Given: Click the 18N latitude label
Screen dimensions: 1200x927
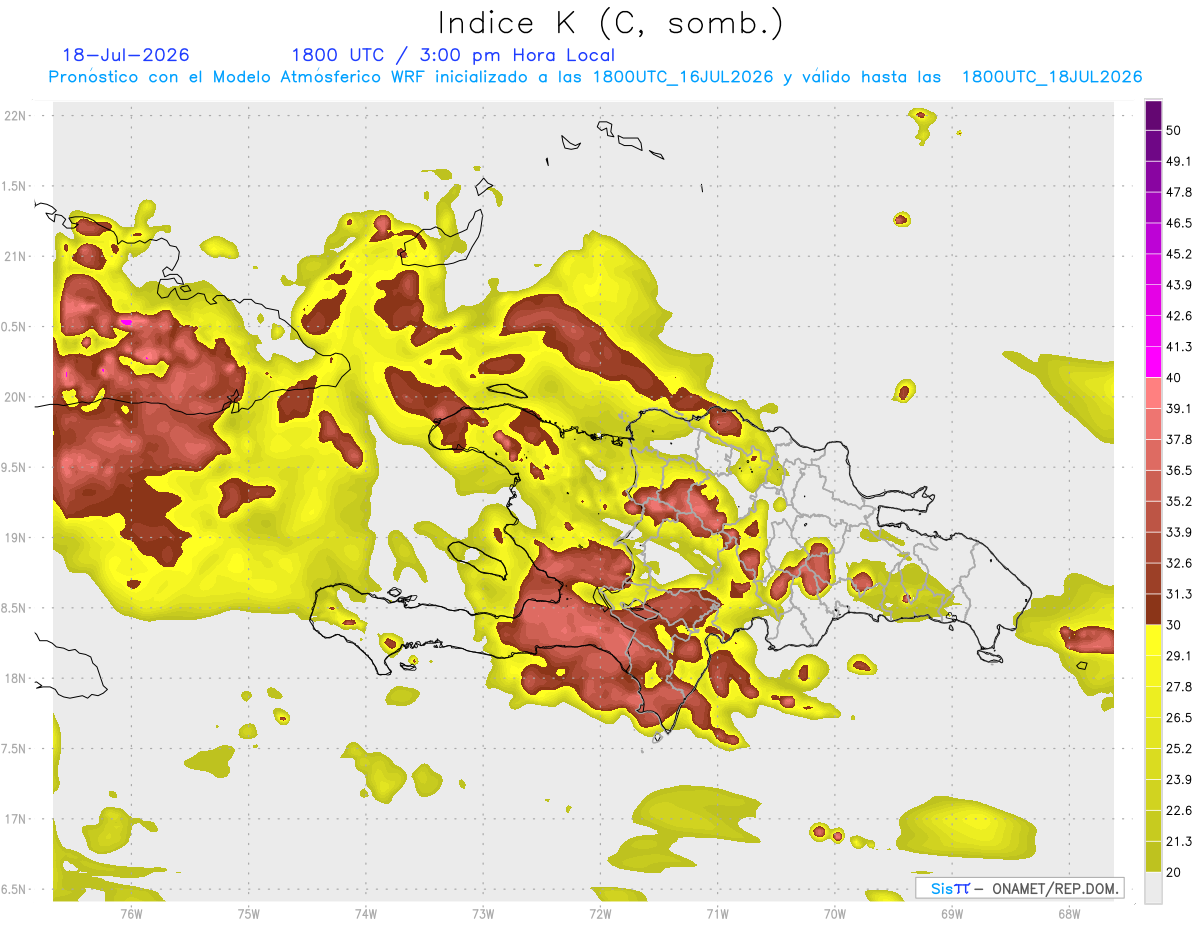Looking at the screenshot, I should coord(16,679).
